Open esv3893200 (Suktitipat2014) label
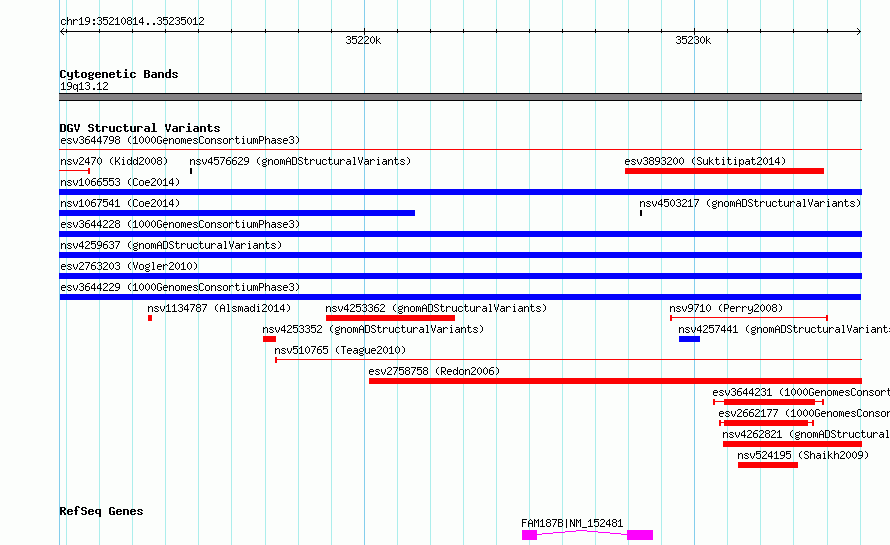 point(705,161)
